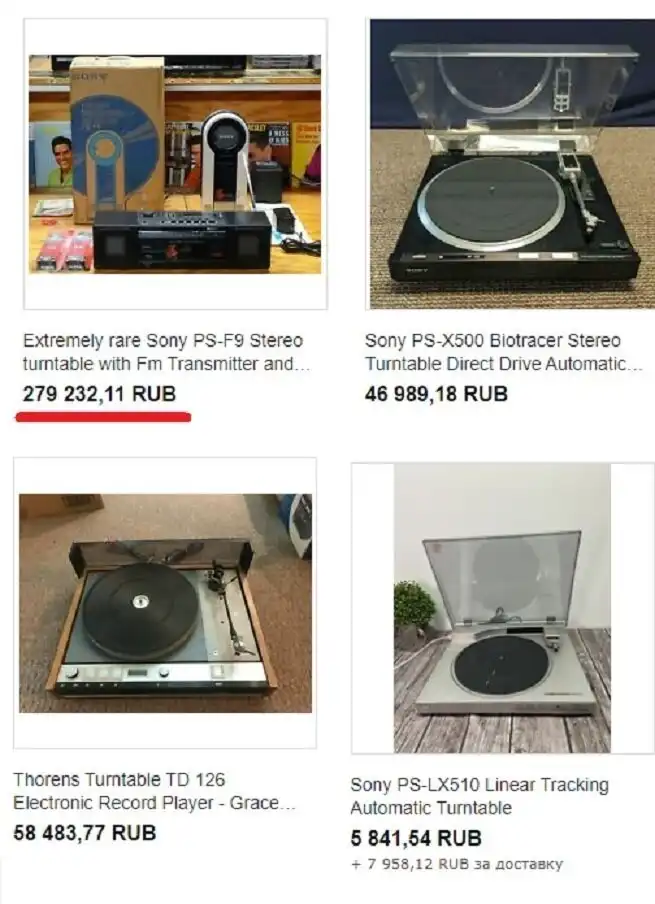Open the Sony PS-LX510 turntable photo

click(502, 608)
